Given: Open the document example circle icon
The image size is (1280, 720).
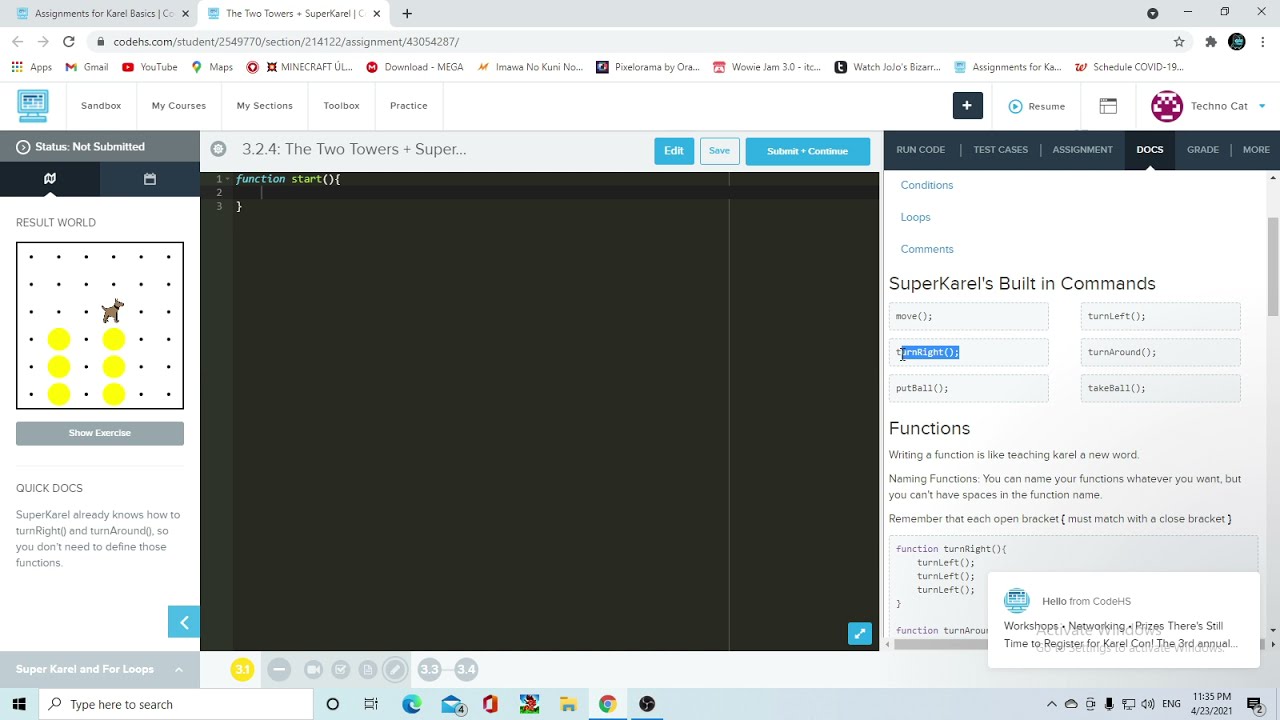Looking at the screenshot, I should click(x=368, y=669).
